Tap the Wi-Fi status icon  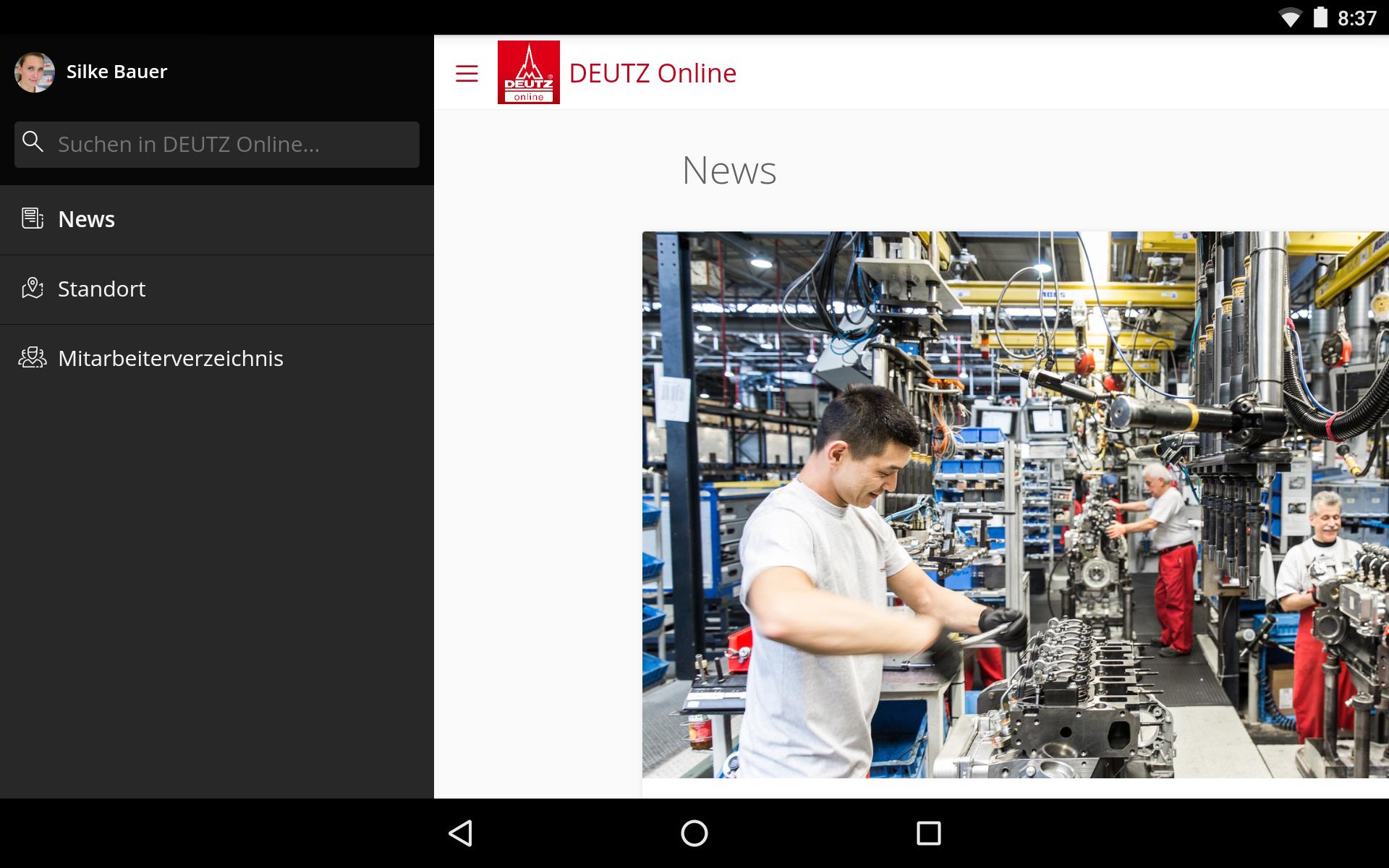coord(1290,18)
